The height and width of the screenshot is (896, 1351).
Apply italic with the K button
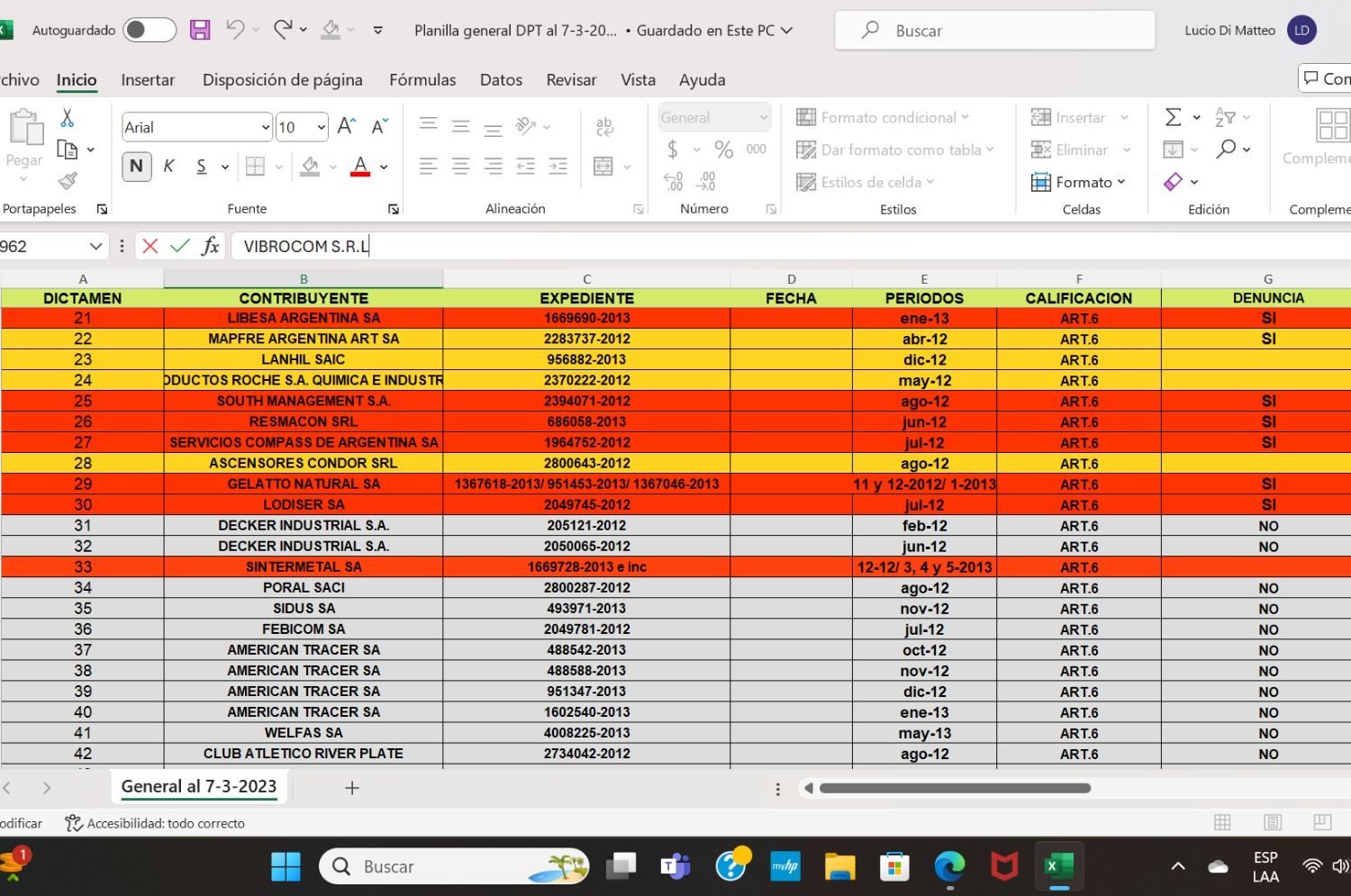(168, 167)
